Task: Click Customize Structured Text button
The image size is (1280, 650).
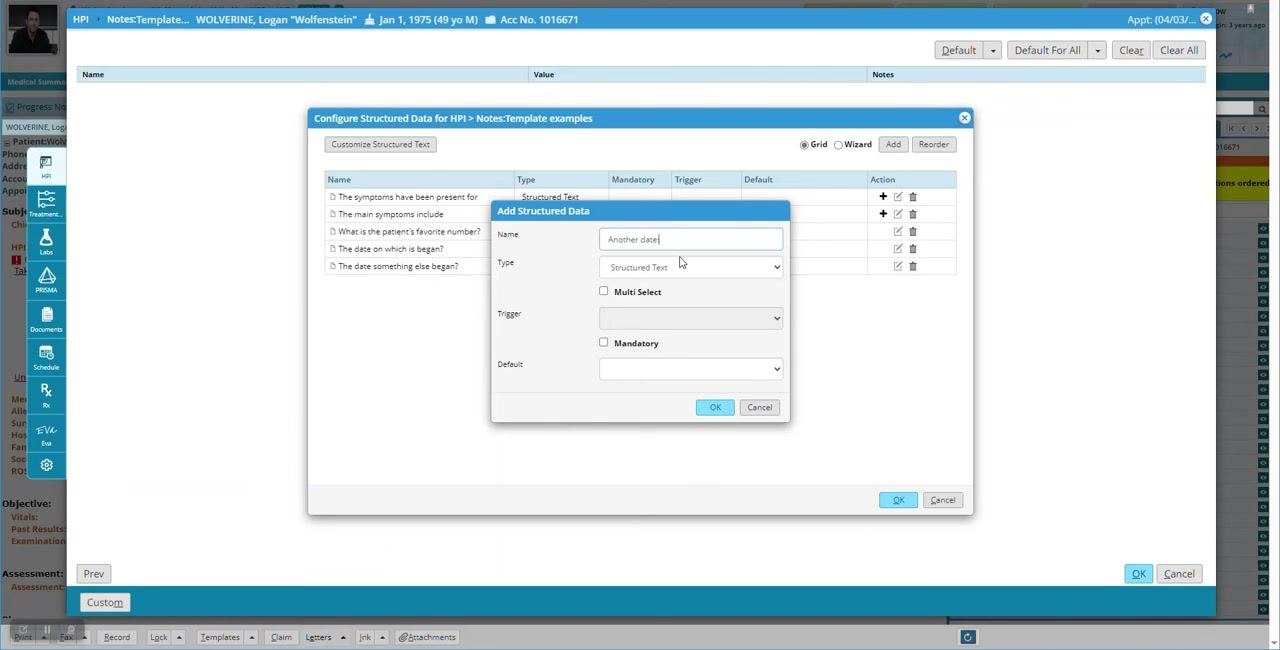Action: pyautogui.click(x=380, y=144)
